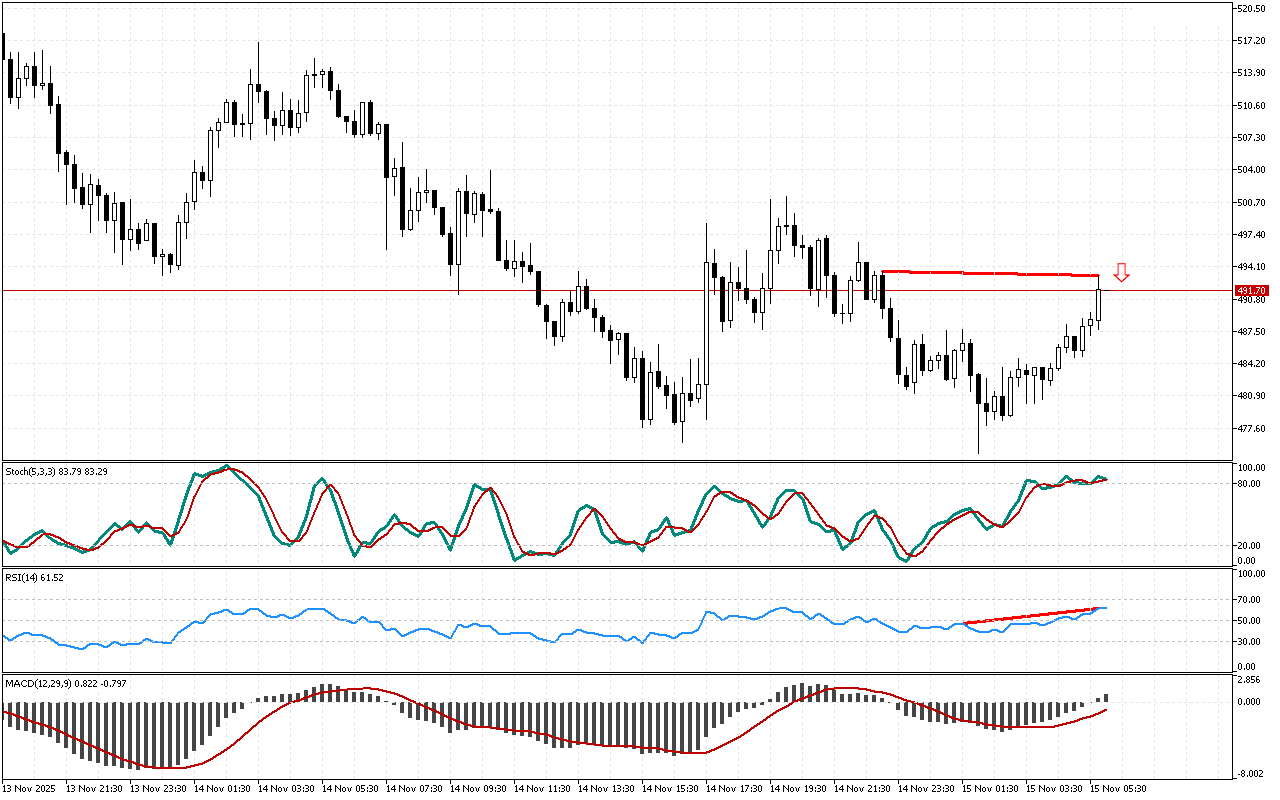Click the red down arrow marker
Screen dimensions: 1280x800
tap(1122, 272)
